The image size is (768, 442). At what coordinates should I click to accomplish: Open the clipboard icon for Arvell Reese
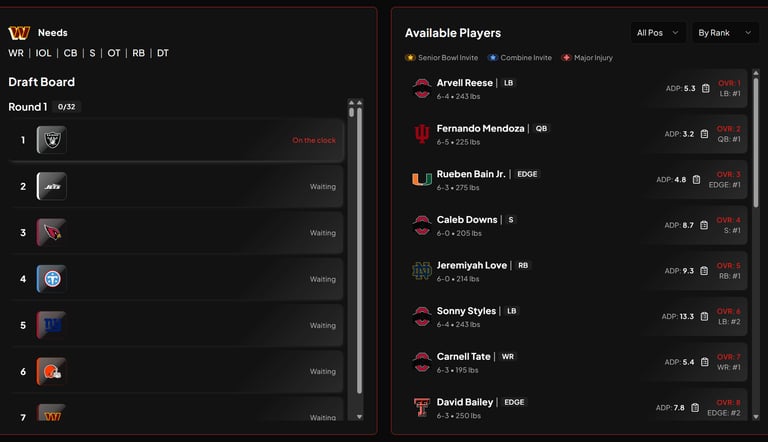(x=704, y=88)
